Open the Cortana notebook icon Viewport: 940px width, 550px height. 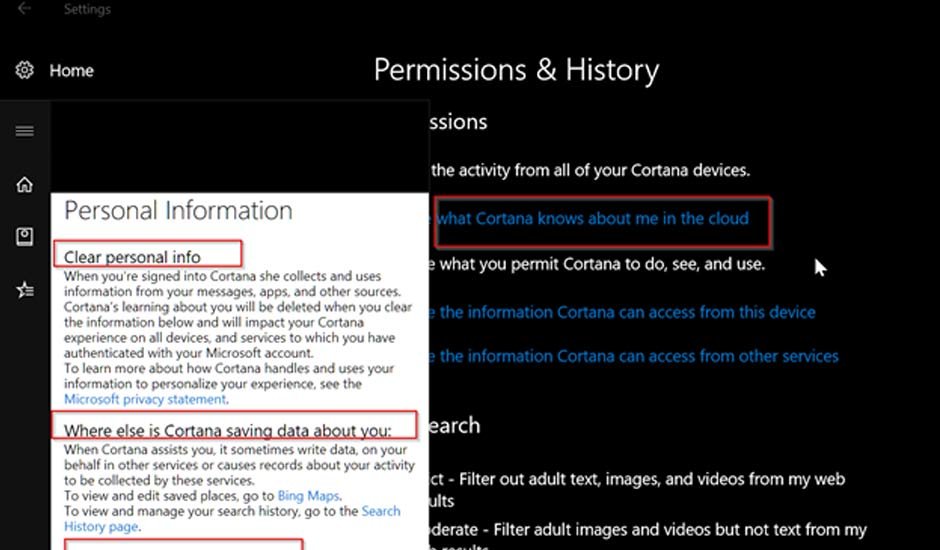pos(25,237)
